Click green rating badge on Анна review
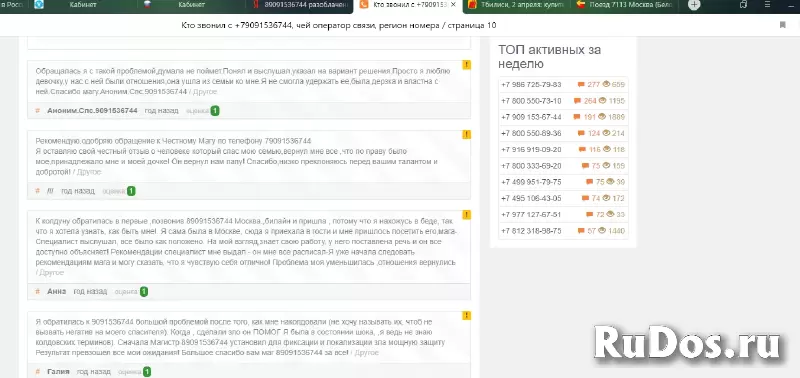800x378 pixels. pyautogui.click(x=144, y=292)
